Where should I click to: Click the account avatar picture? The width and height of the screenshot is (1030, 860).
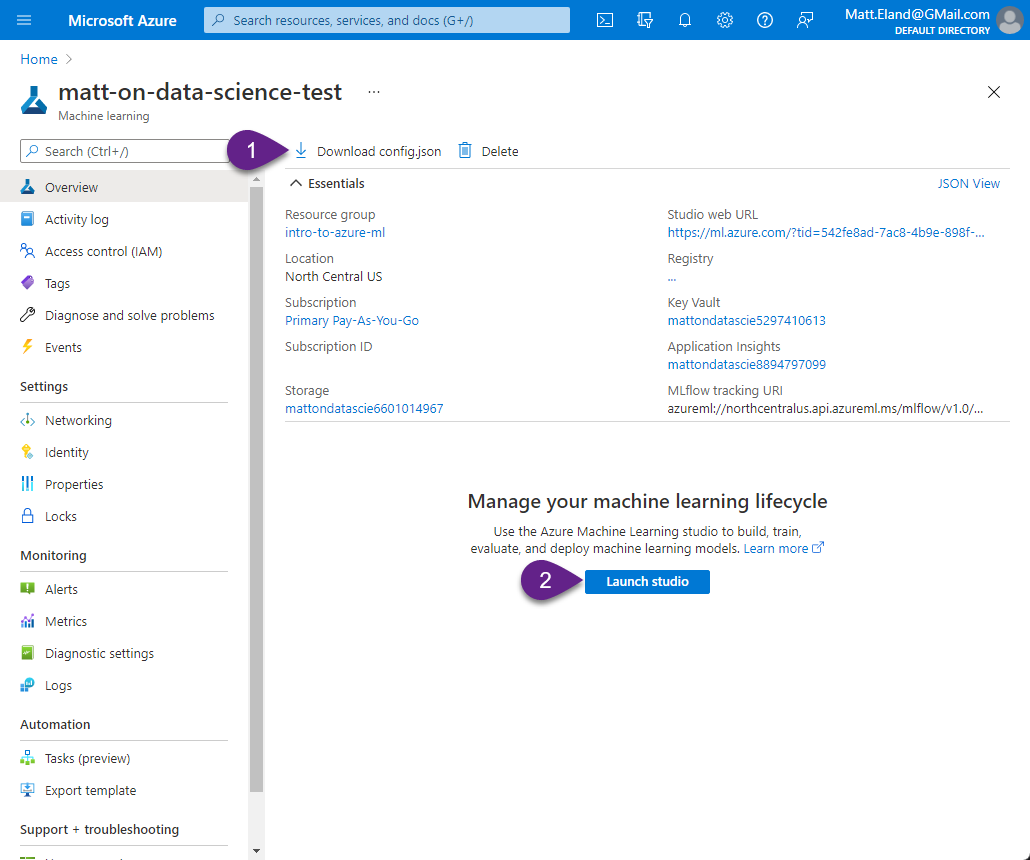[1010, 20]
